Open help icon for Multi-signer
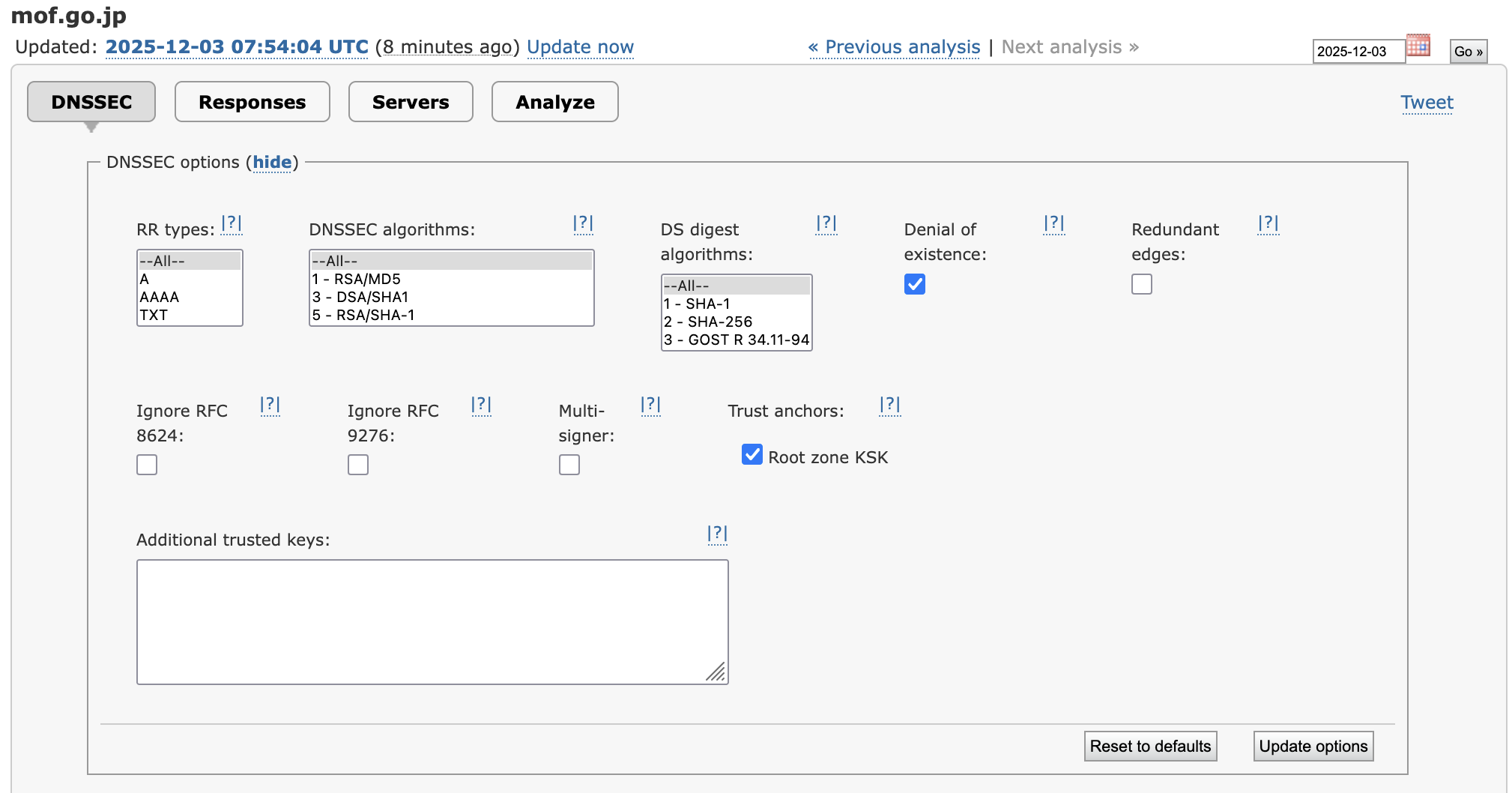 [650, 405]
